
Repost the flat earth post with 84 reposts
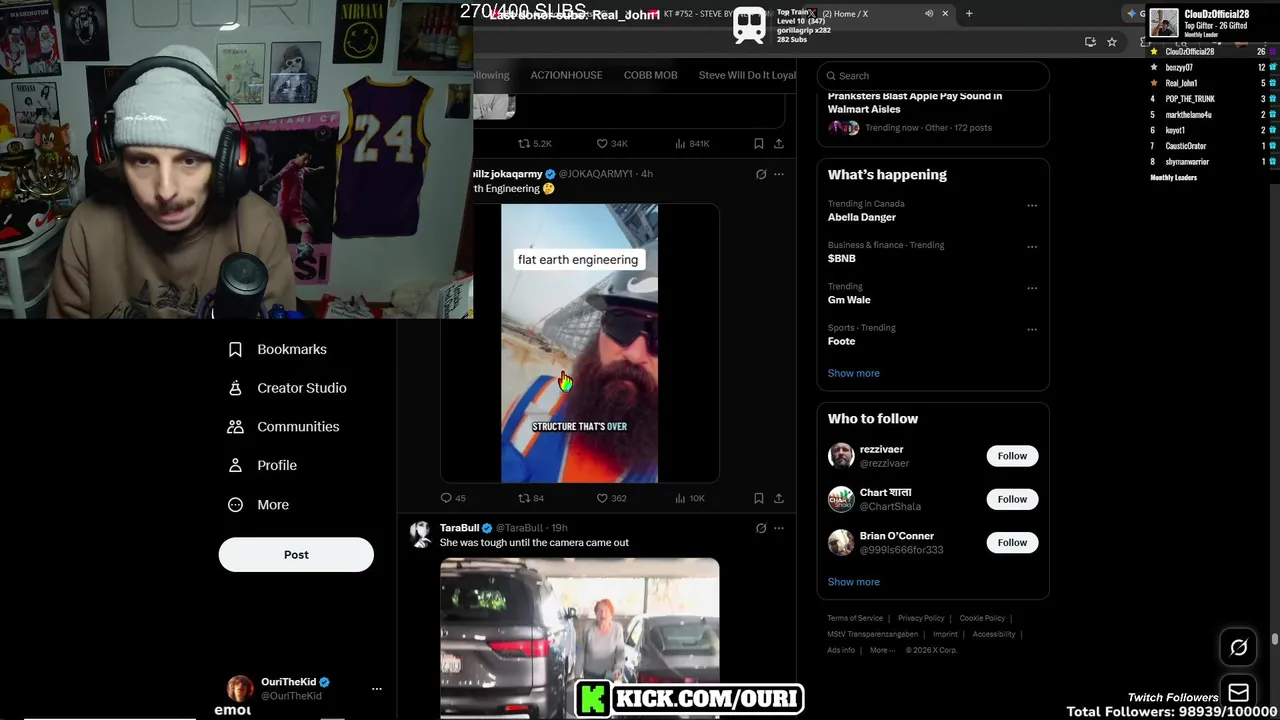[x=531, y=498]
